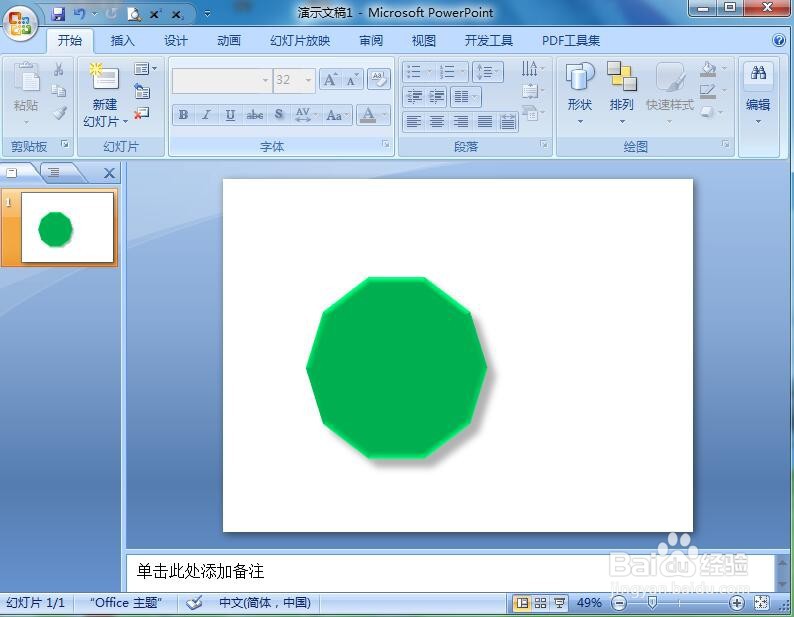The height and width of the screenshot is (617, 794).
Task: Open the font name combo box
Action: point(221,80)
